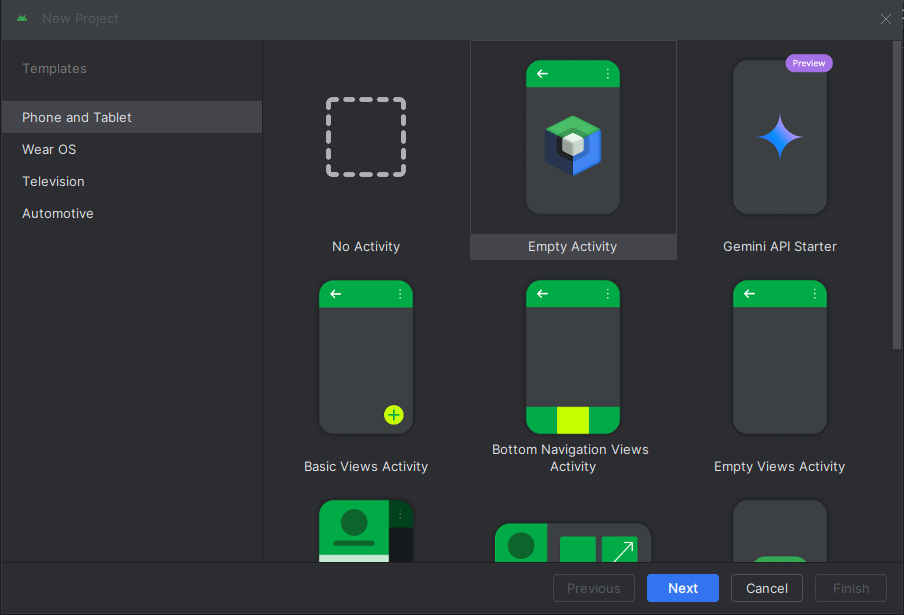The width and height of the screenshot is (904, 615).
Task: Pick the Gemini API Starter sparkle icon
Action: (x=779, y=137)
